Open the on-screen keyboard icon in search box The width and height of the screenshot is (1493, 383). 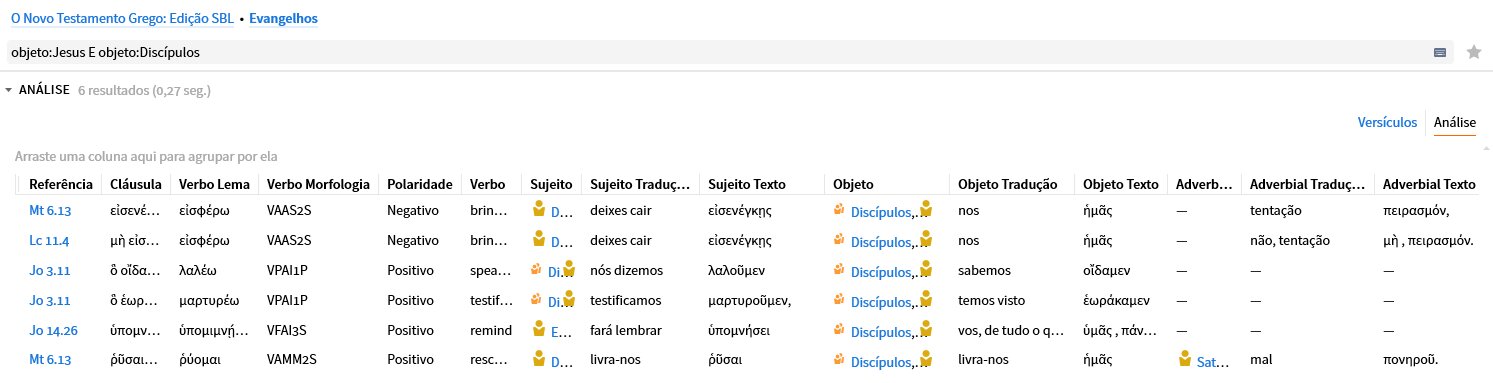point(1440,53)
